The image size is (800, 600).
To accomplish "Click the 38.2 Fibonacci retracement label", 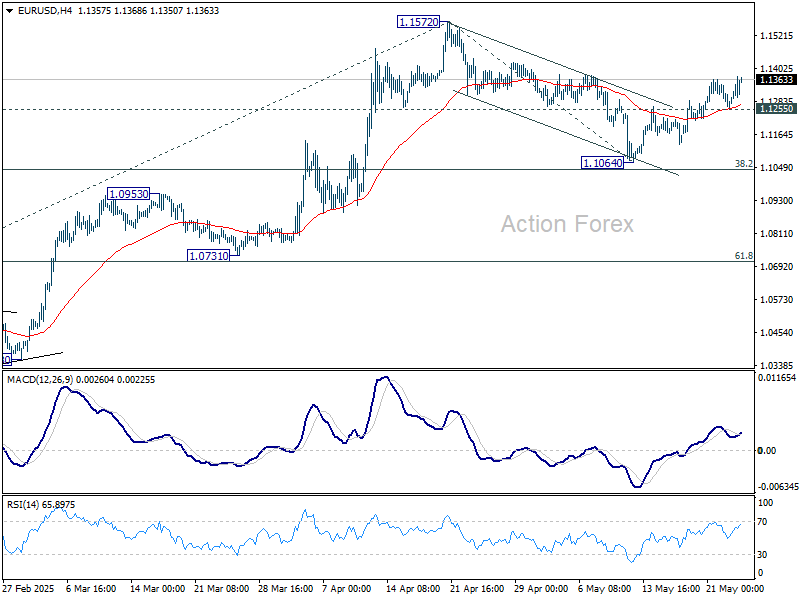I will pos(743,165).
